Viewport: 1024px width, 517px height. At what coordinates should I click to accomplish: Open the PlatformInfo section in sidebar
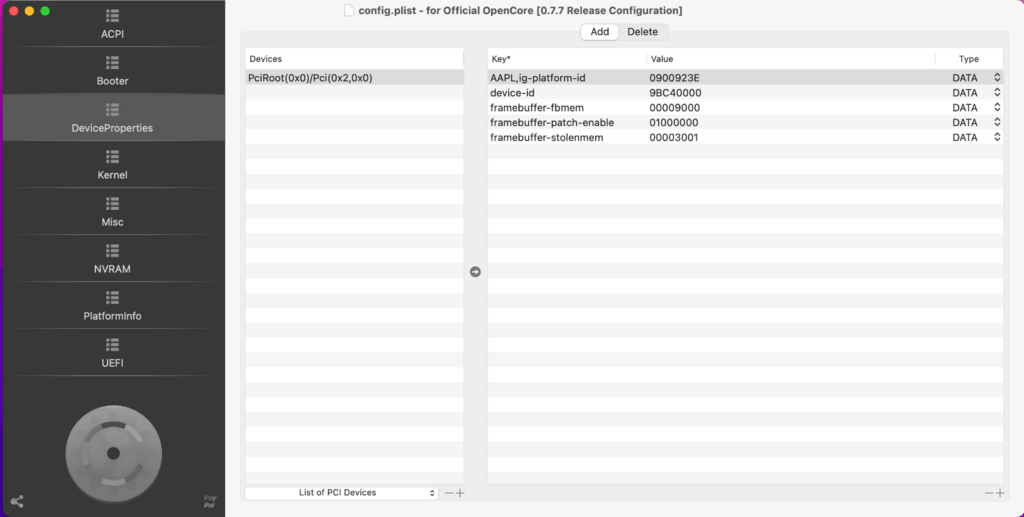tap(112, 306)
